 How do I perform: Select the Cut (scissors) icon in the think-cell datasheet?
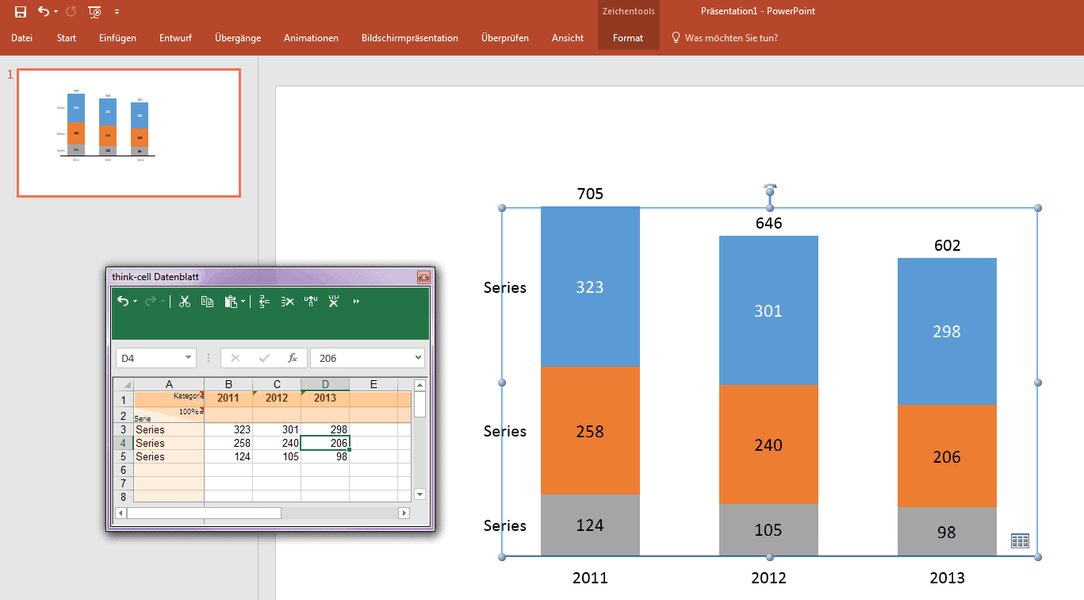click(184, 302)
